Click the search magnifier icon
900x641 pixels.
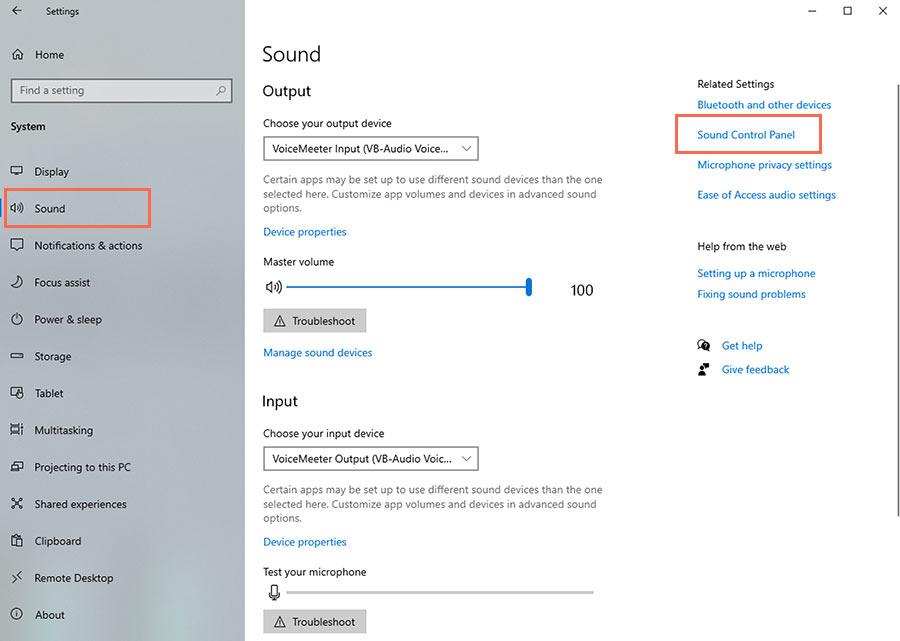click(x=221, y=91)
